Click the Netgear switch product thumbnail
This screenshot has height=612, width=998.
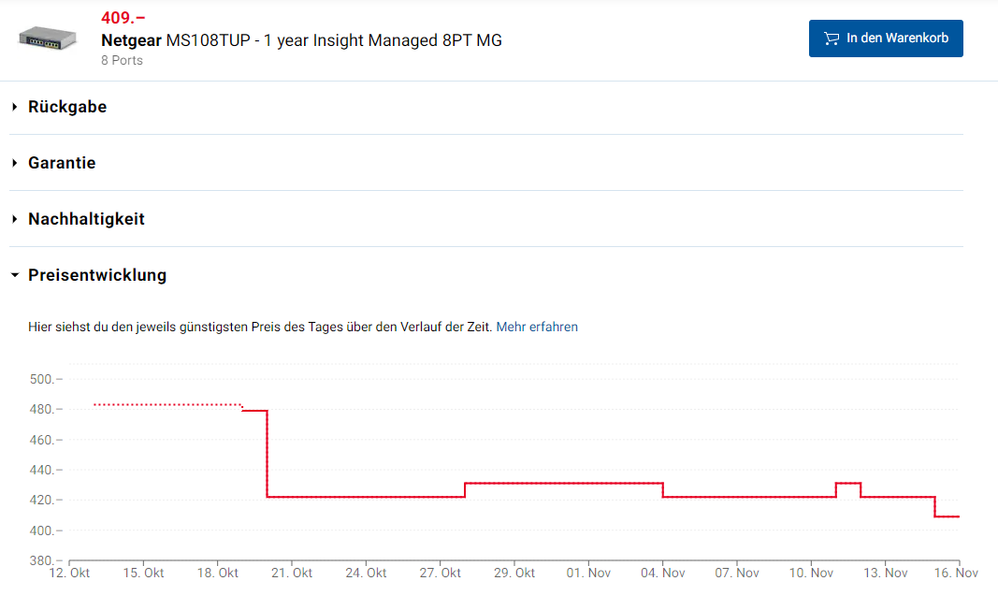(x=46, y=40)
